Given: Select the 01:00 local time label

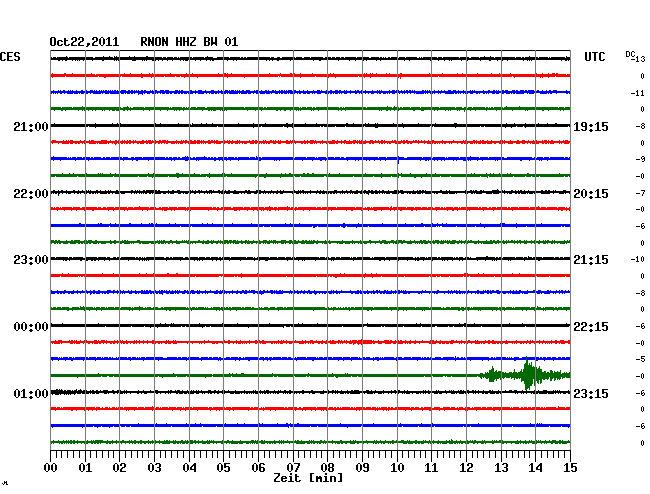Looking at the screenshot, I should pos(31,393).
